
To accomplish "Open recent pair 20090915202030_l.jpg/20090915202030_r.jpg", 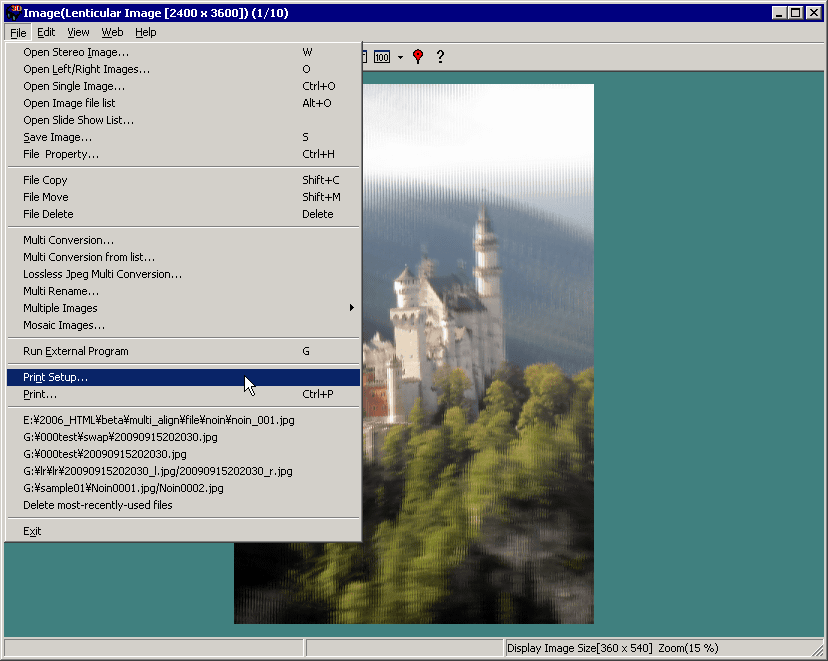I will (183, 471).
